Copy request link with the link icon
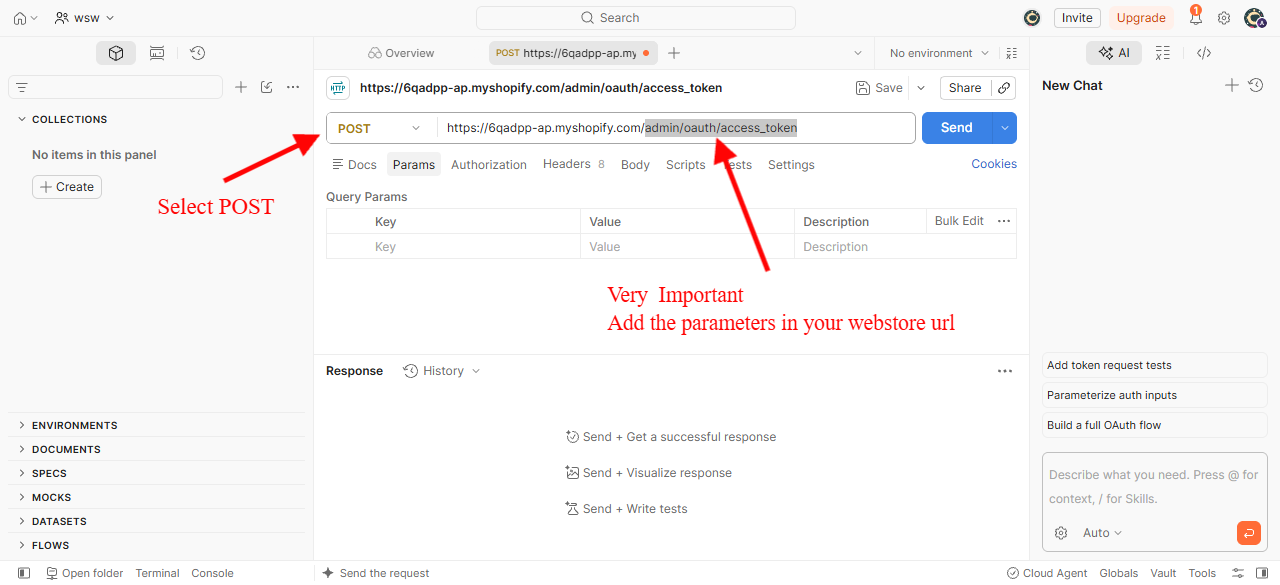The height and width of the screenshot is (585, 1280). (1004, 88)
